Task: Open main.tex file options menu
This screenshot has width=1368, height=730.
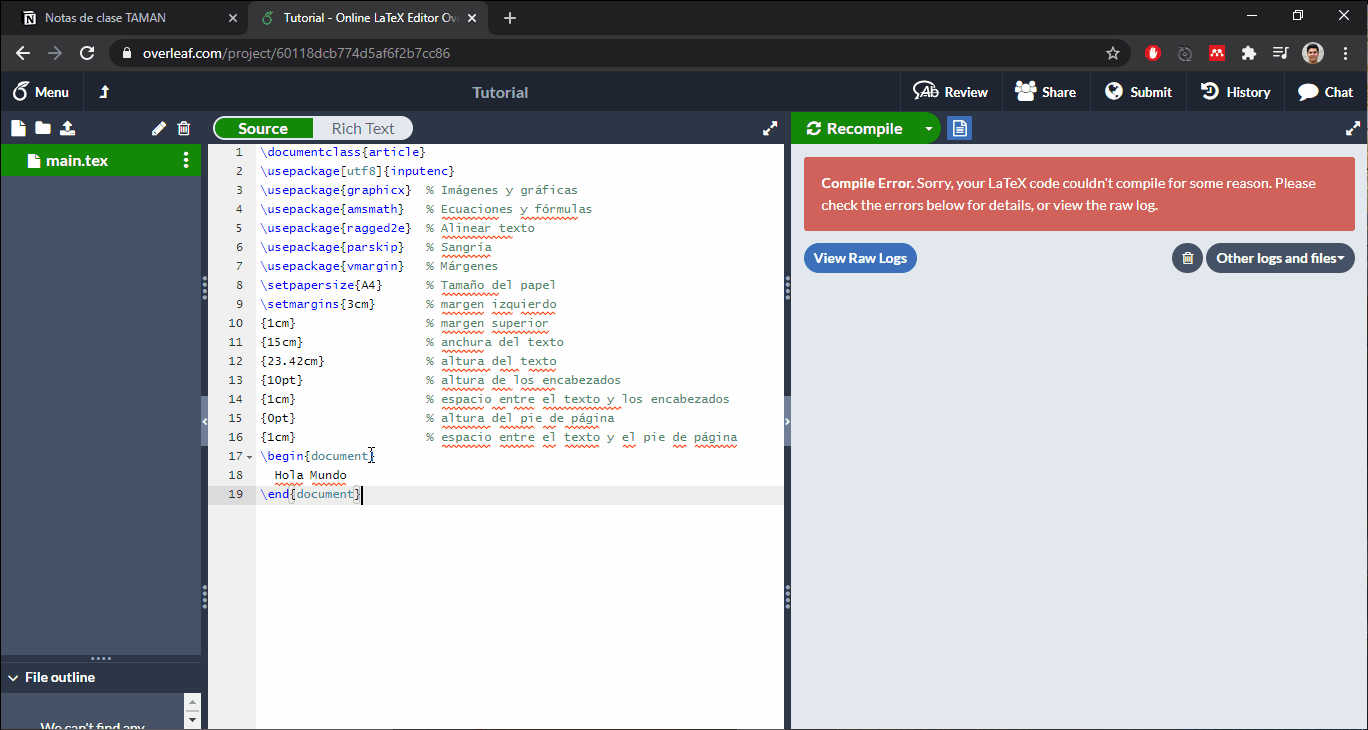Action: pos(185,161)
